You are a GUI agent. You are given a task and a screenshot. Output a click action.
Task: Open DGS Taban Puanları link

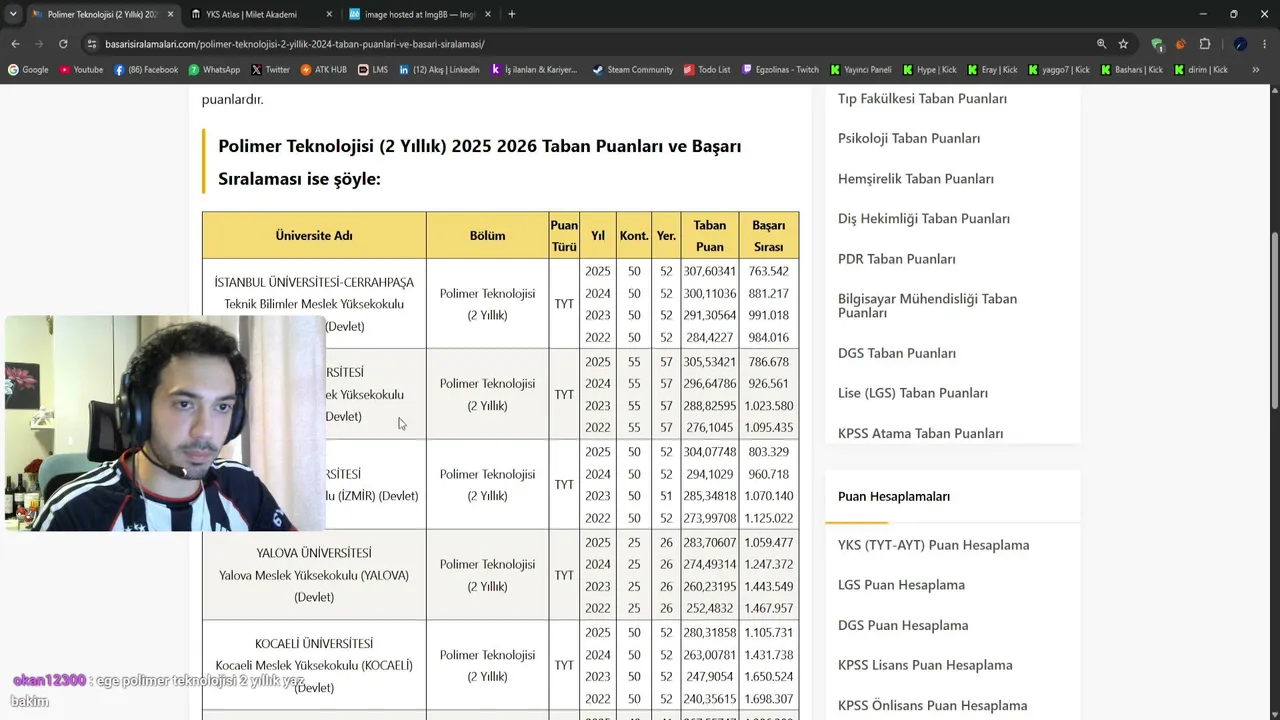[897, 353]
